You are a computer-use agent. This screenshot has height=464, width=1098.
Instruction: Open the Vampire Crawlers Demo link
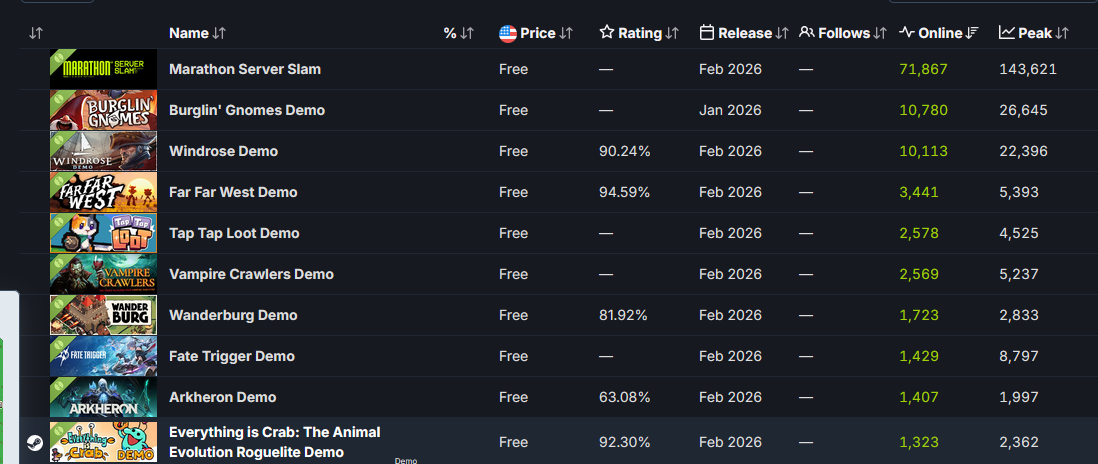click(x=251, y=274)
